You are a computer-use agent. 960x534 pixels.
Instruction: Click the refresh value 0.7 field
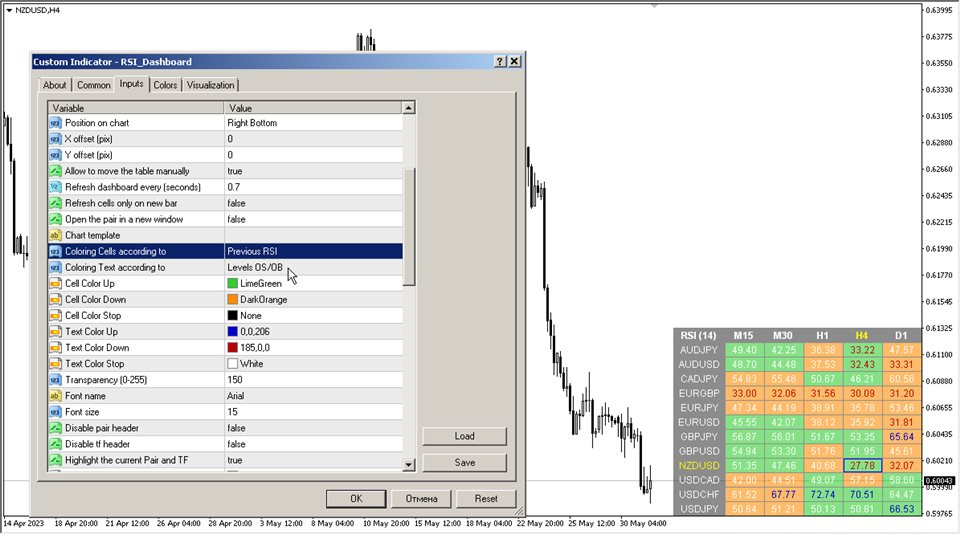point(313,187)
